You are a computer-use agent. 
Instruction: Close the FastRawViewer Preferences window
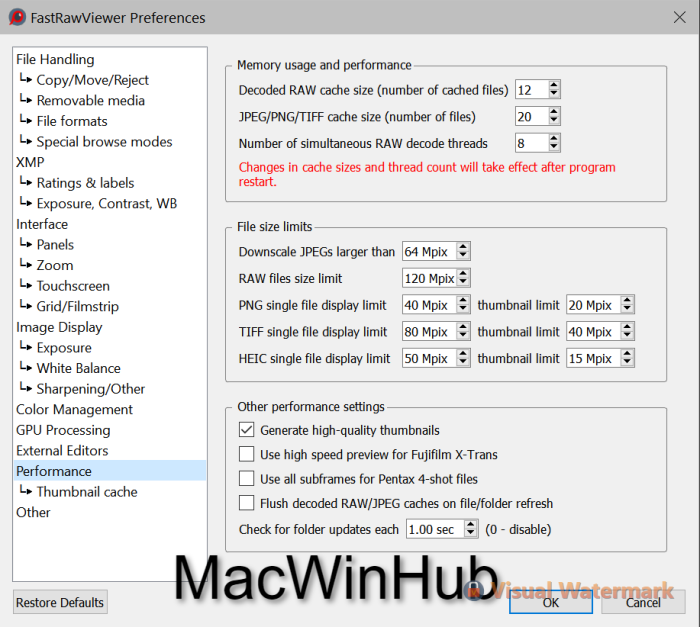pyautogui.click(x=679, y=17)
